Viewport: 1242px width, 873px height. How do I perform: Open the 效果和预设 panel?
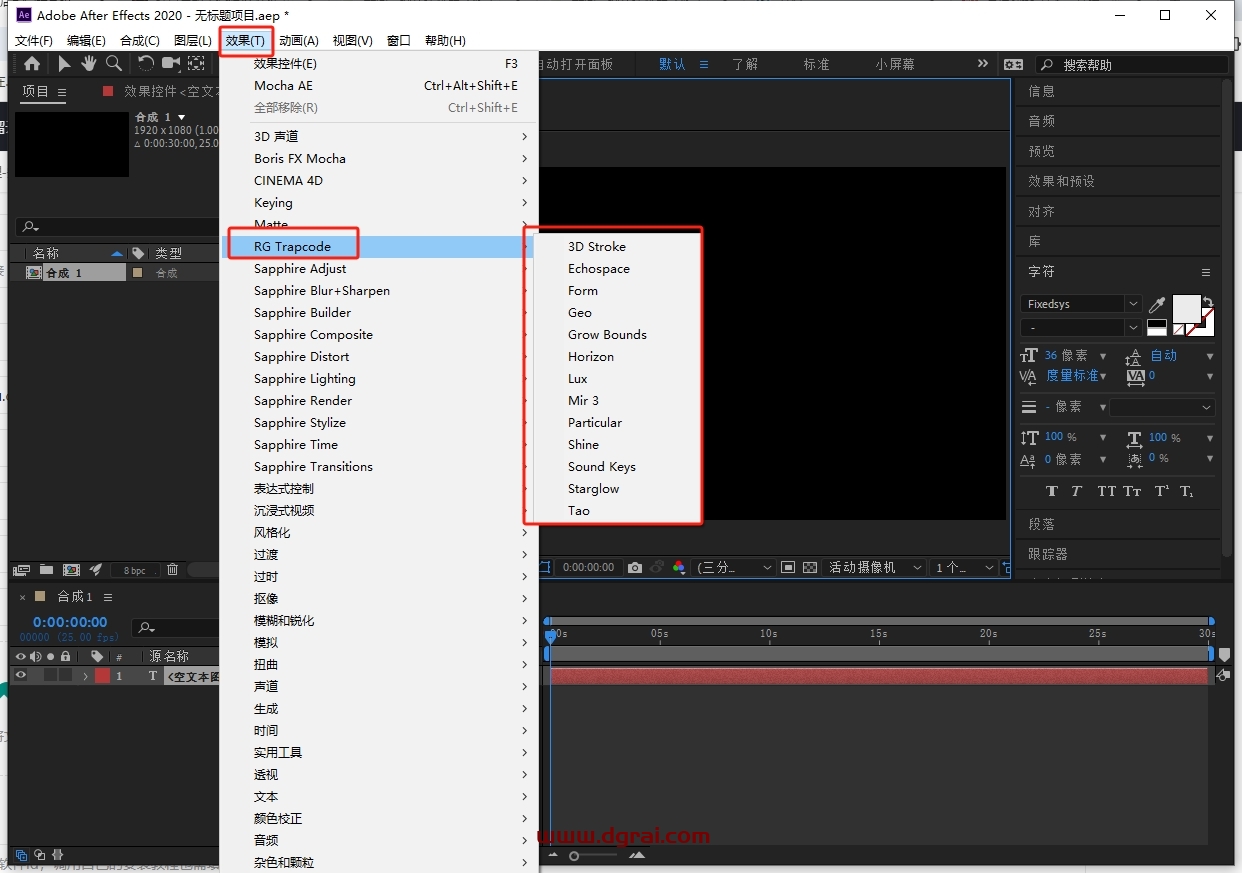[x=1061, y=181]
